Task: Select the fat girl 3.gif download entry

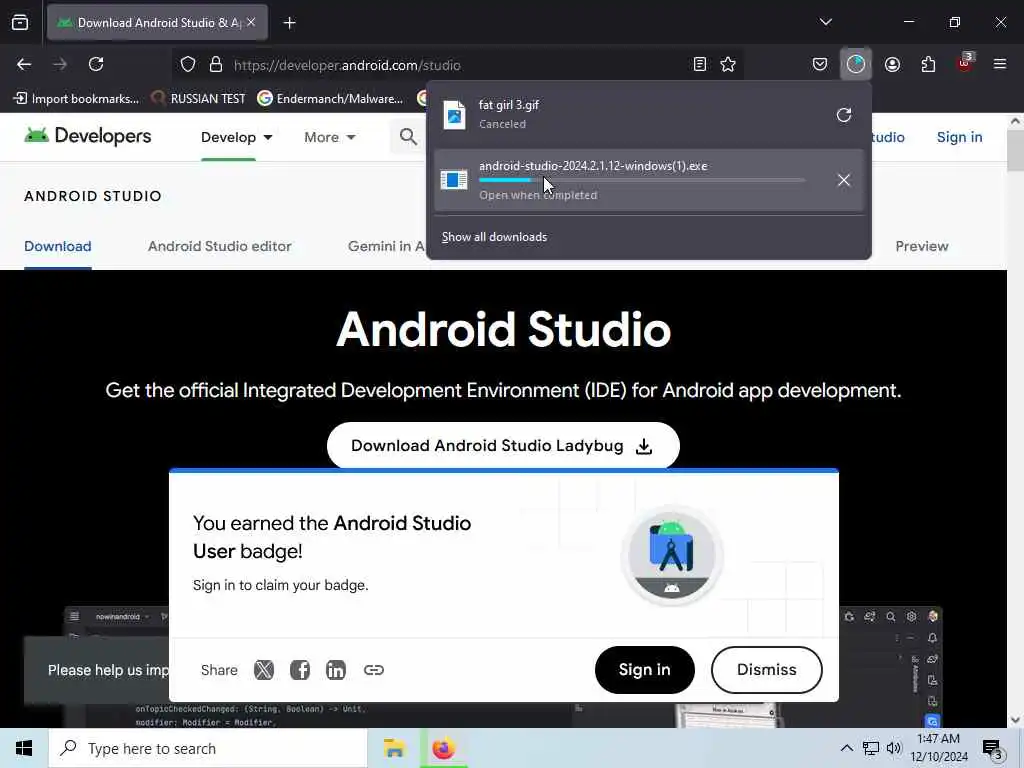Action: [648, 115]
